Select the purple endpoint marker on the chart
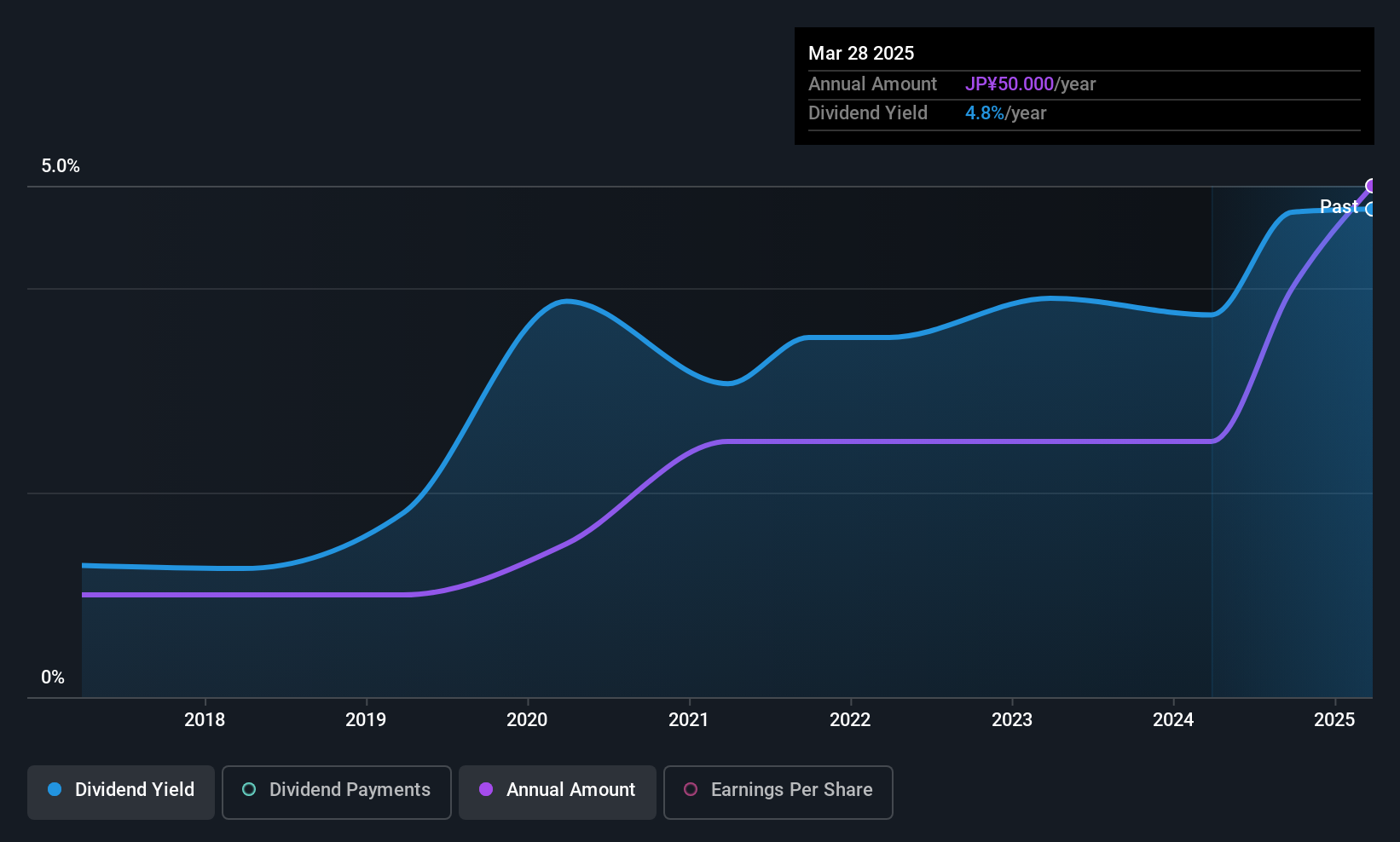 [1371, 186]
